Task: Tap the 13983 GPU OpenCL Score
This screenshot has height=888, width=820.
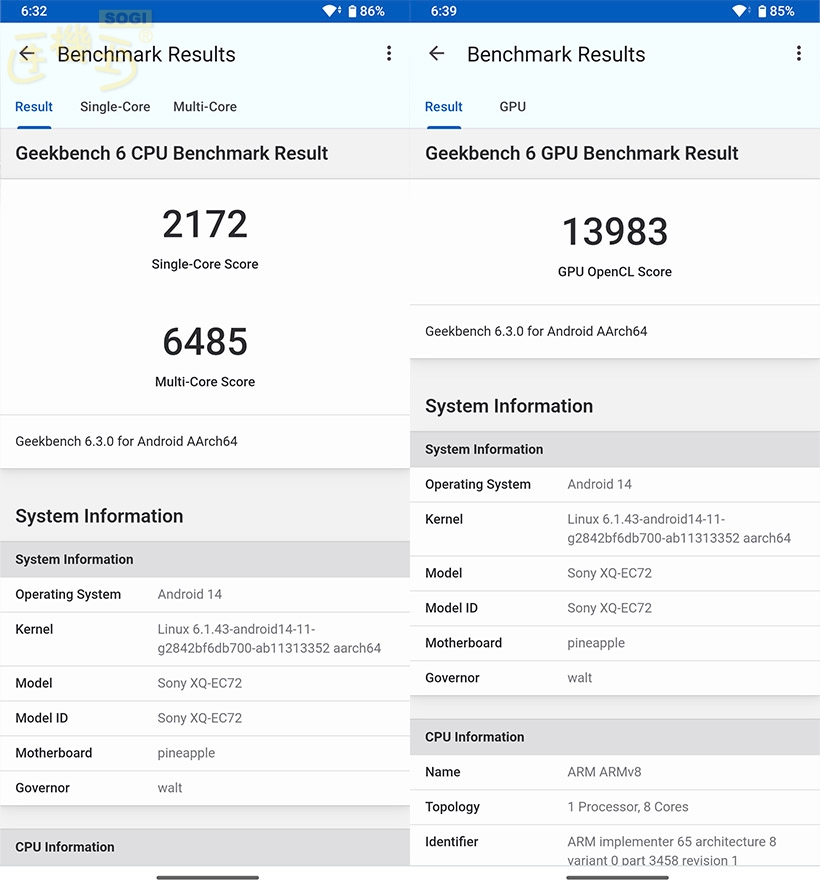Action: click(x=615, y=232)
